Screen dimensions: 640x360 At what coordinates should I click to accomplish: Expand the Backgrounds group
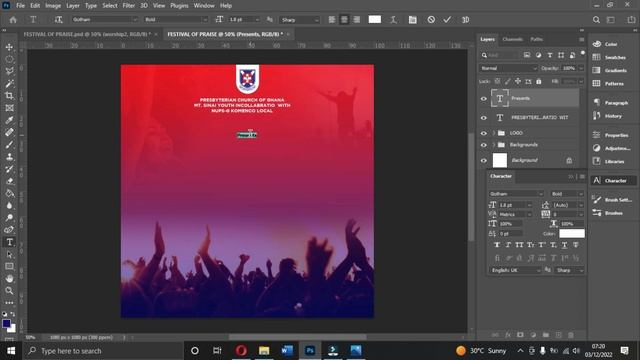[x=493, y=145]
